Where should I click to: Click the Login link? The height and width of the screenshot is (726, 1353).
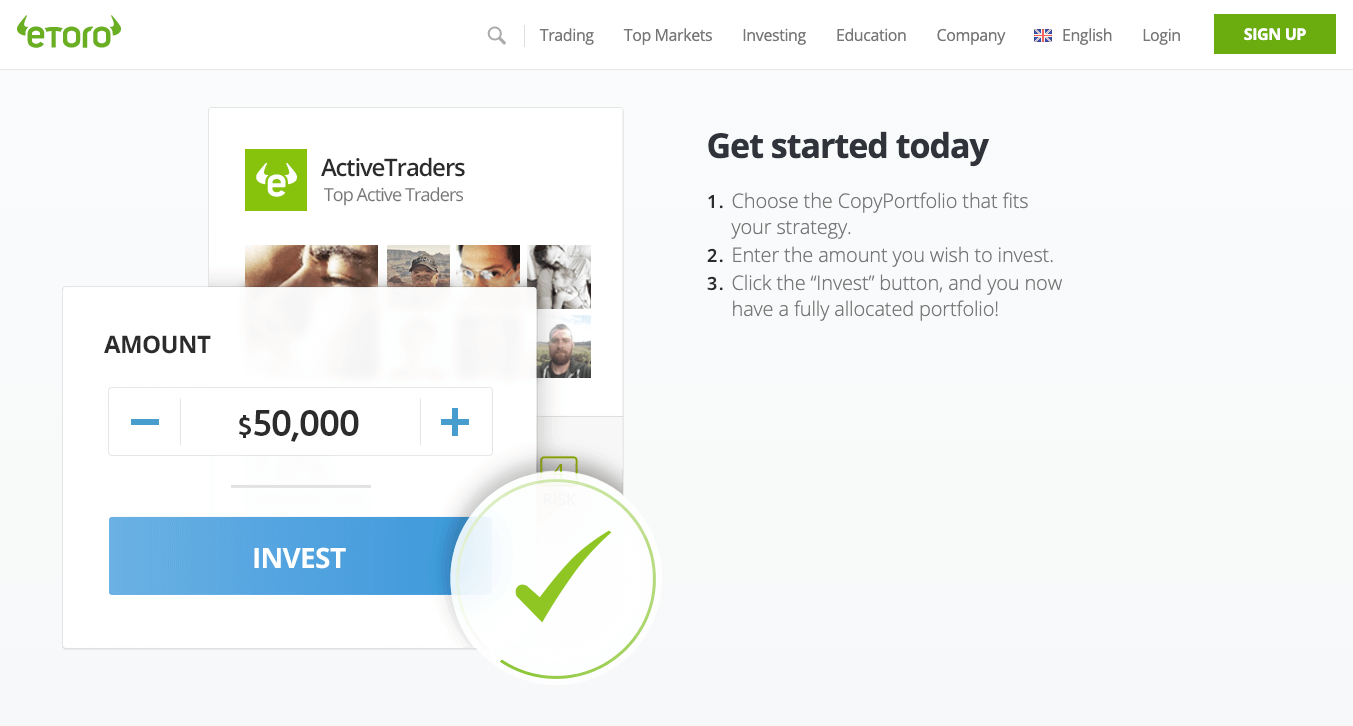click(x=1161, y=35)
